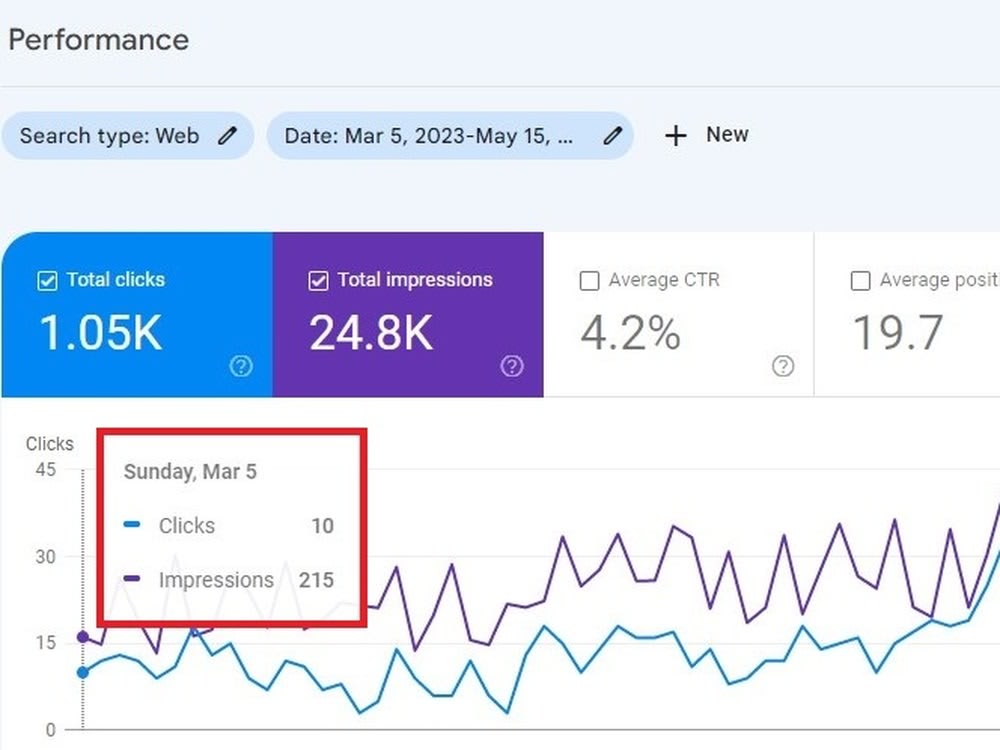
Task: Enable the Average CTR checkbox
Action: click(589, 281)
